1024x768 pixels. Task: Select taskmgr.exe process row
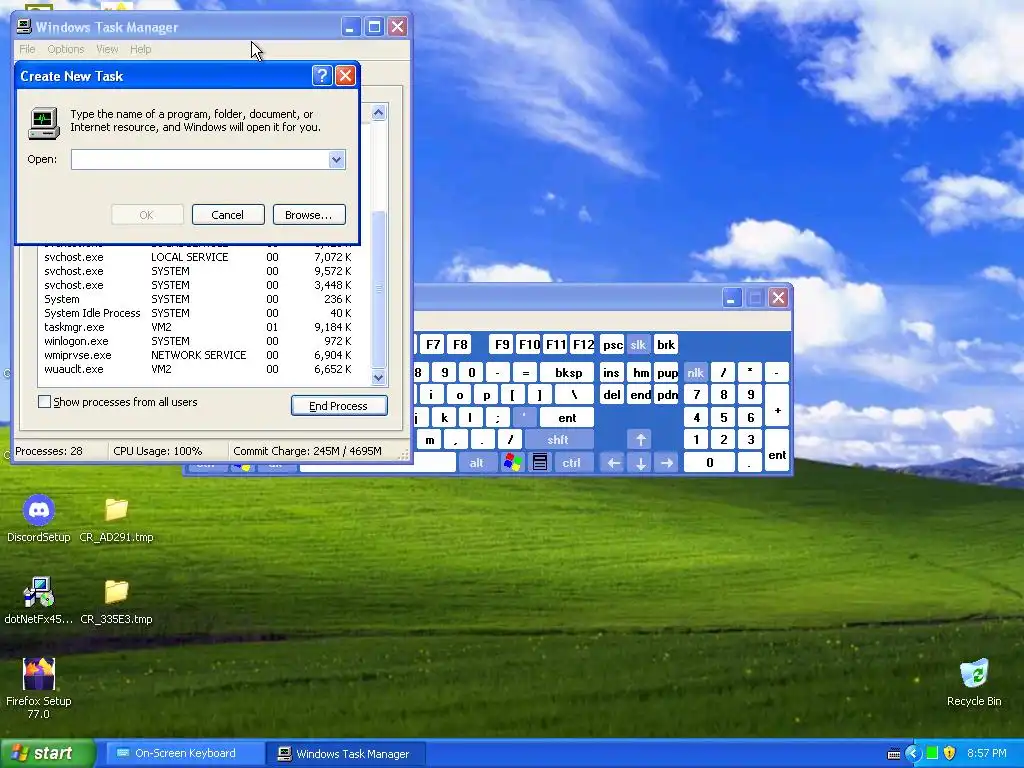point(198,327)
